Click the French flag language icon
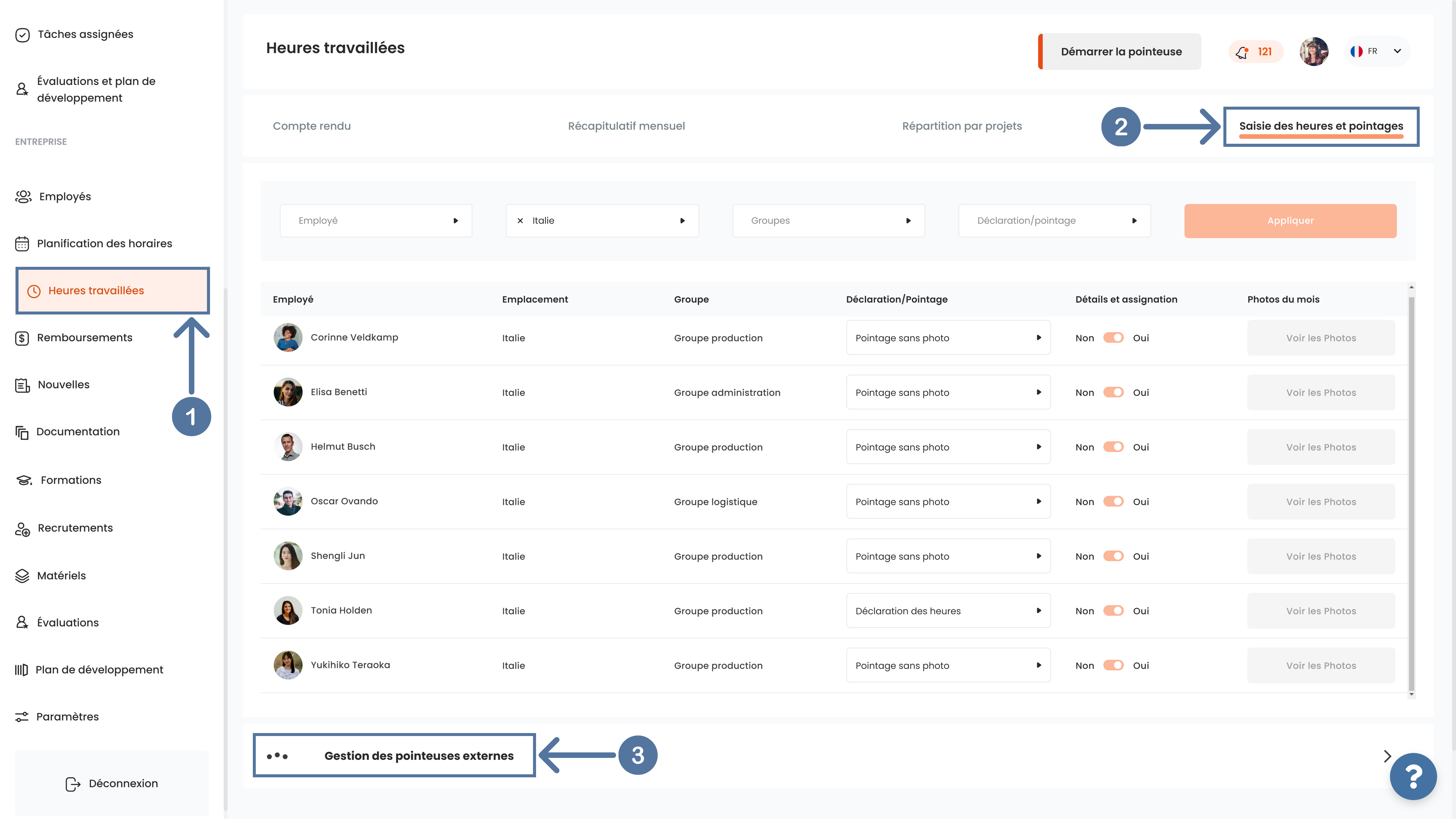Screen dimensions: 1456x819 click(x=1356, y=51)
